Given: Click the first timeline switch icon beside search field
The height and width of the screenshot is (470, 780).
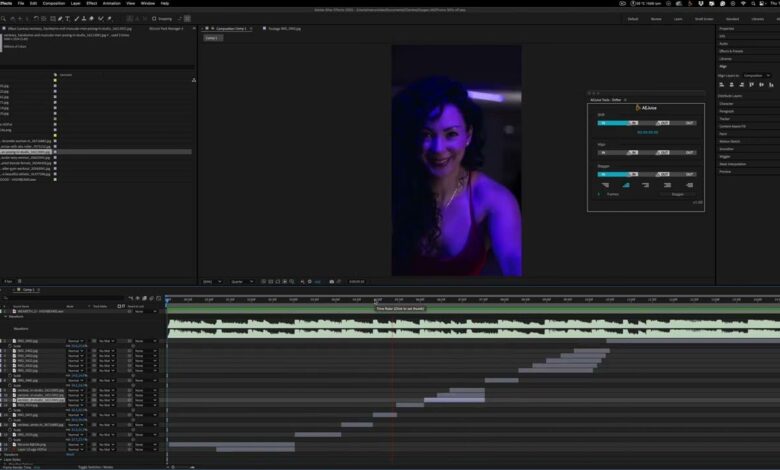Looking at the screenshot, I should pyautogui.click(x=131, y=298).
